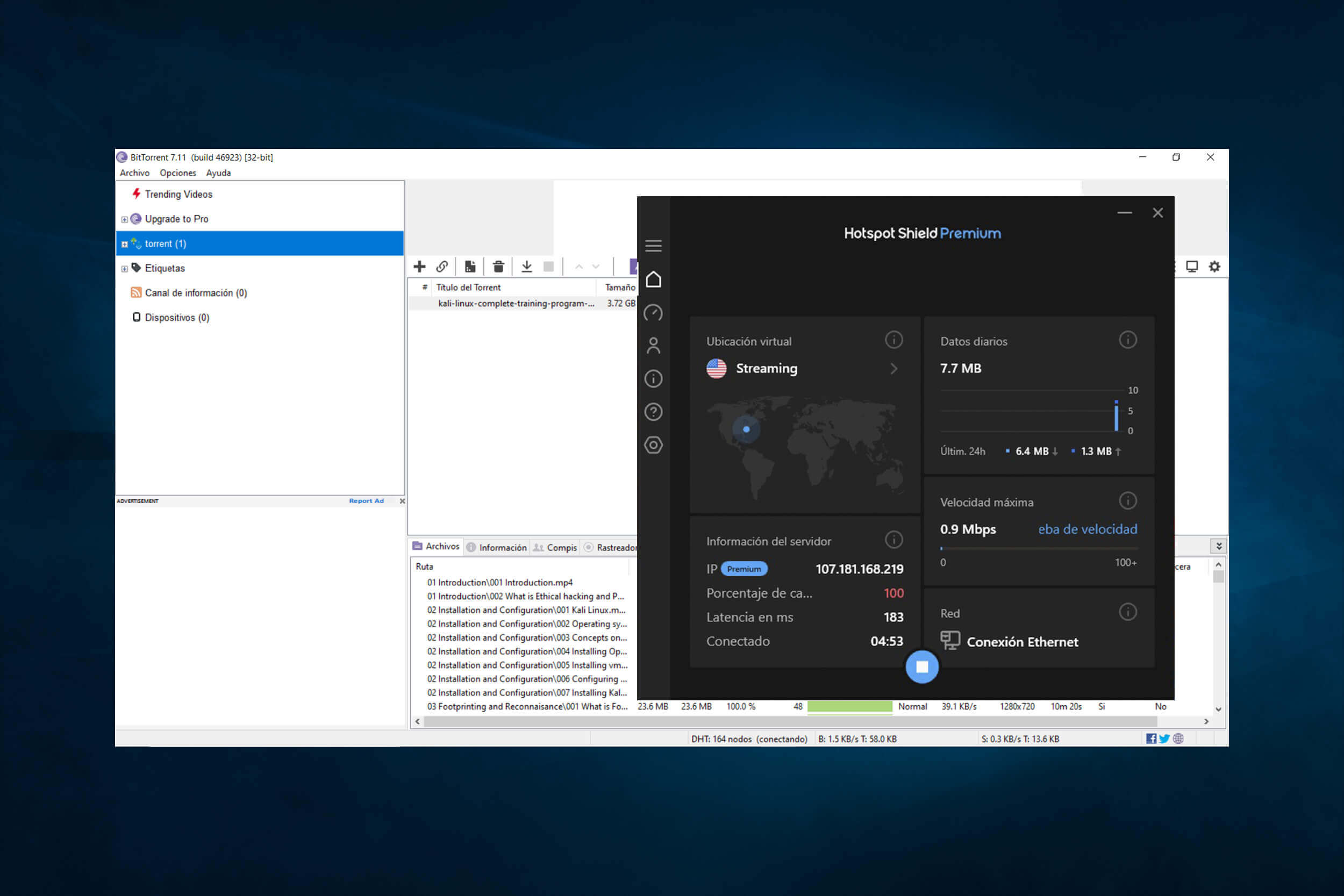Click scroll left arrow in files panel
The image size is (1344, 896).
(418, 721)
